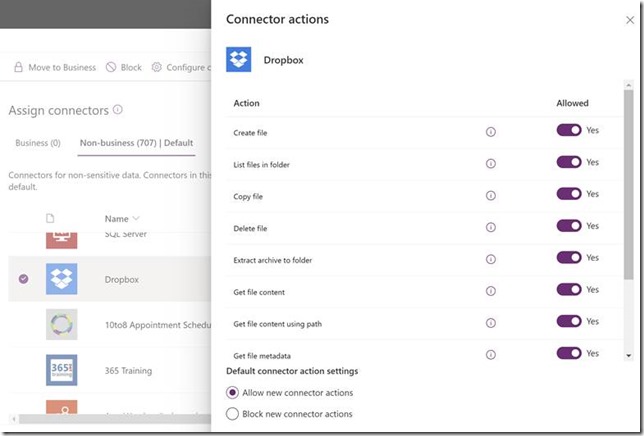Select the Dropbox connector name
This screenshot has height=436, width=644.
[122, 280]
